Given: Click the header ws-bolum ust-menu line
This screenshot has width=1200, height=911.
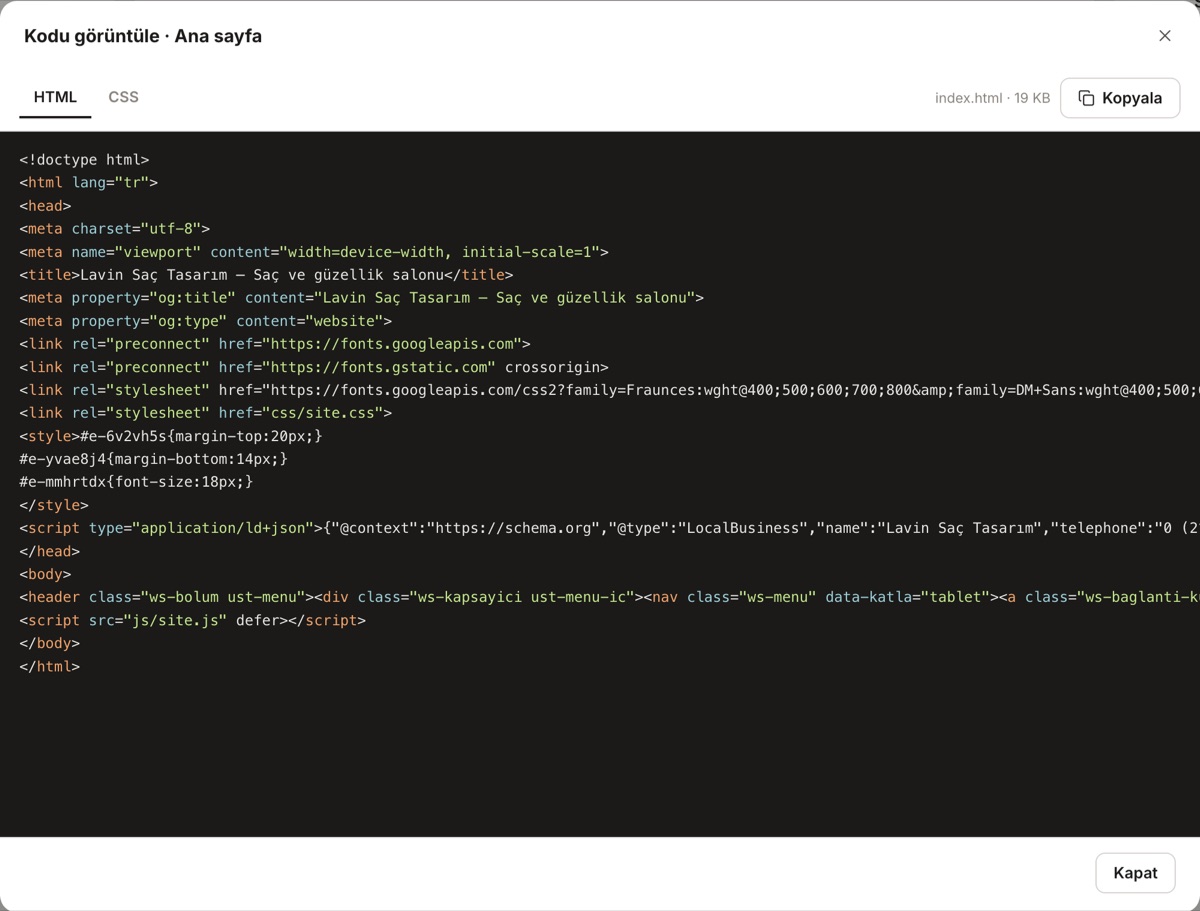Looking at the screenshot, I should [x=609, y=597].
